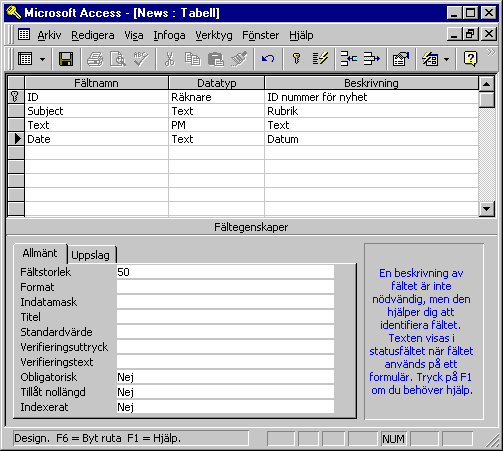Click the Verifieringstext property field
Viewport: 503px width, 451px height.
pos(225,362)
